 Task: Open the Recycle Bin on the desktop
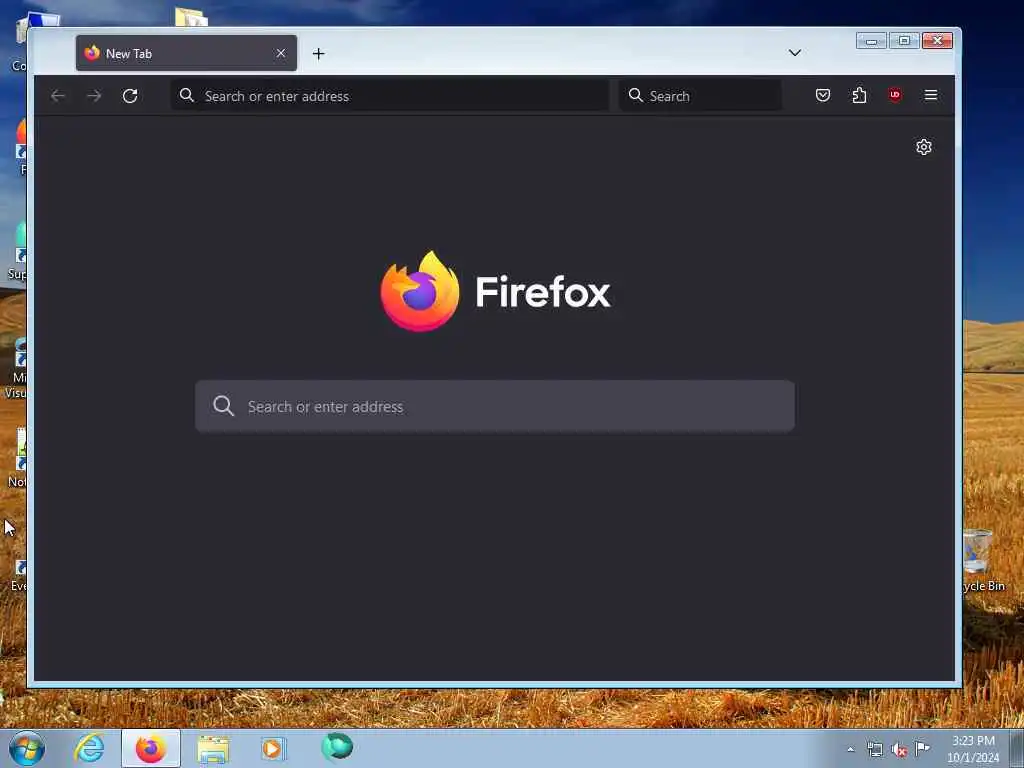coord(982,561)
